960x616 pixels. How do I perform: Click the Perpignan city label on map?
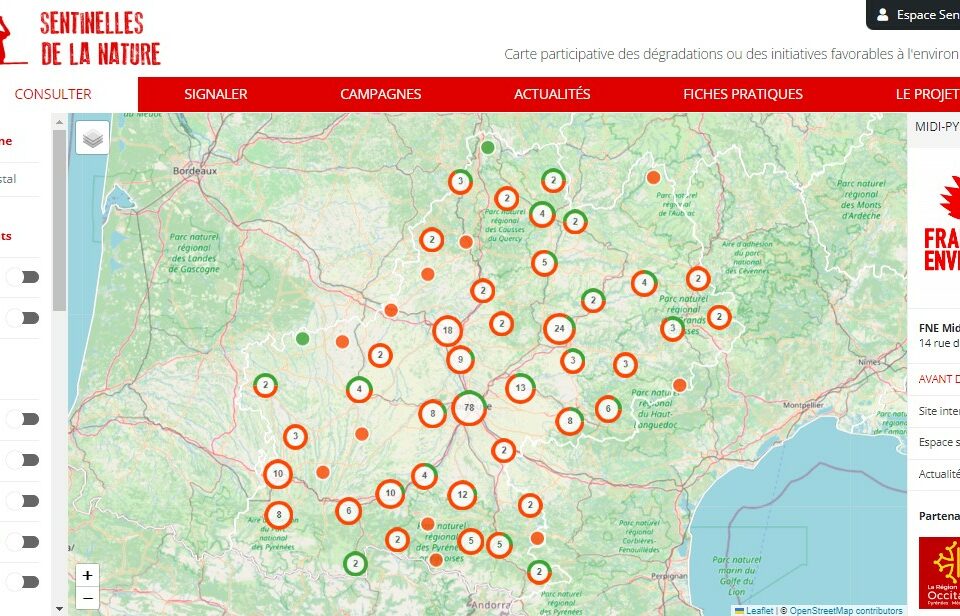[669, 576]
